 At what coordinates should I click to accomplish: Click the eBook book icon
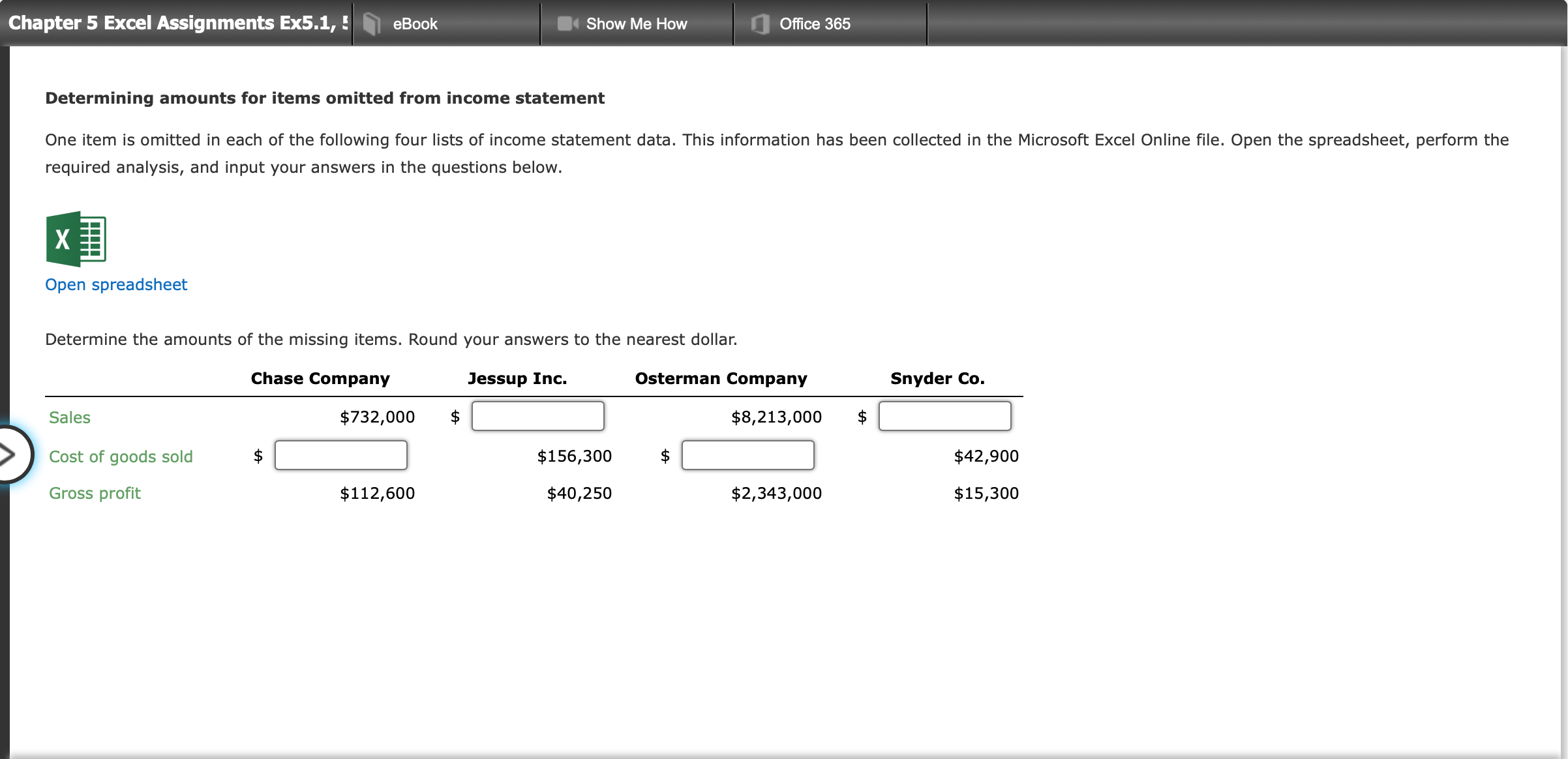tap(372, 24)
